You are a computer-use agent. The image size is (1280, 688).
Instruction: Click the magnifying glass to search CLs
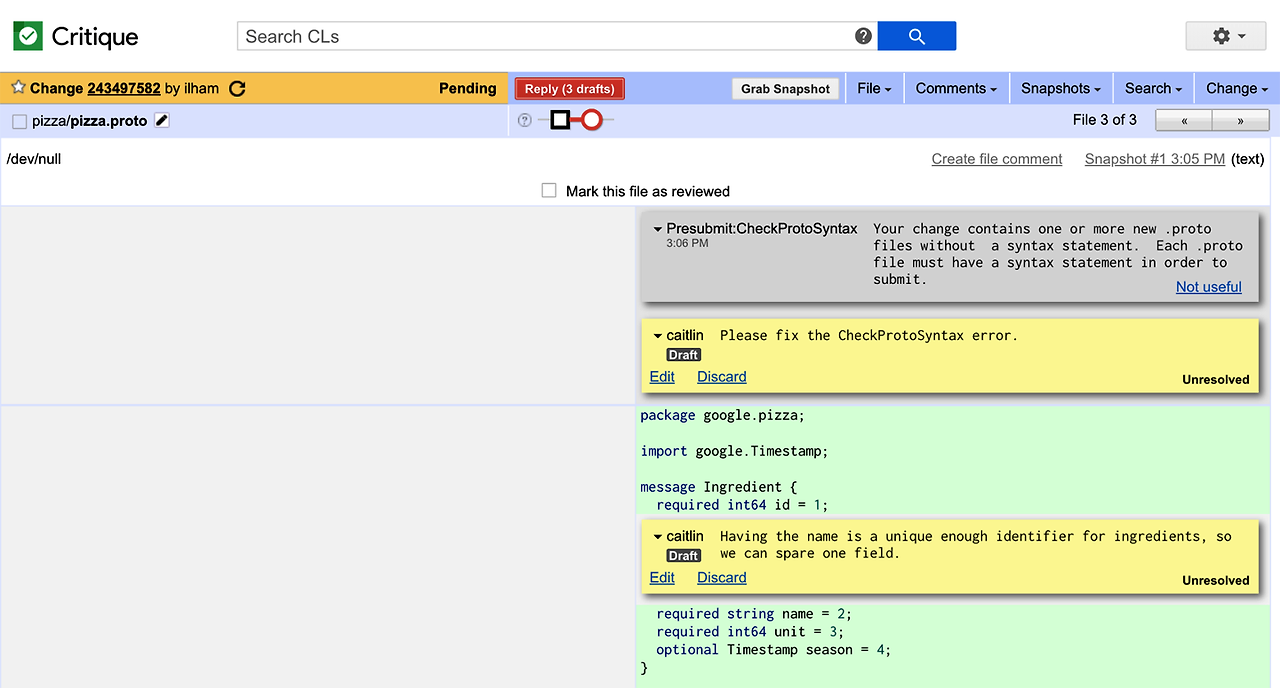pyautogui.click(x=916, y=35)
